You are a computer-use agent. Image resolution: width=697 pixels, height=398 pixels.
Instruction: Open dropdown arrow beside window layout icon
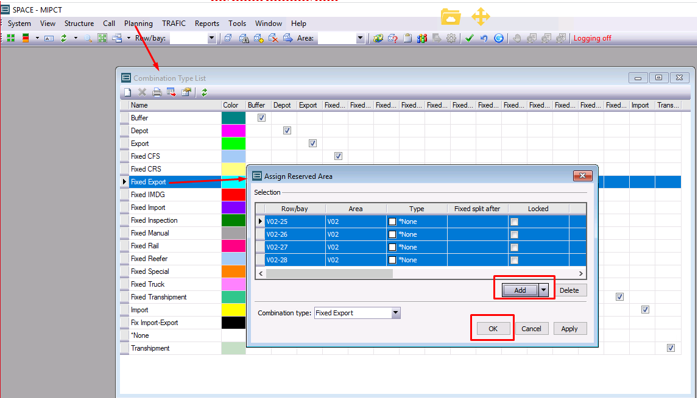(x=129, y=38)
